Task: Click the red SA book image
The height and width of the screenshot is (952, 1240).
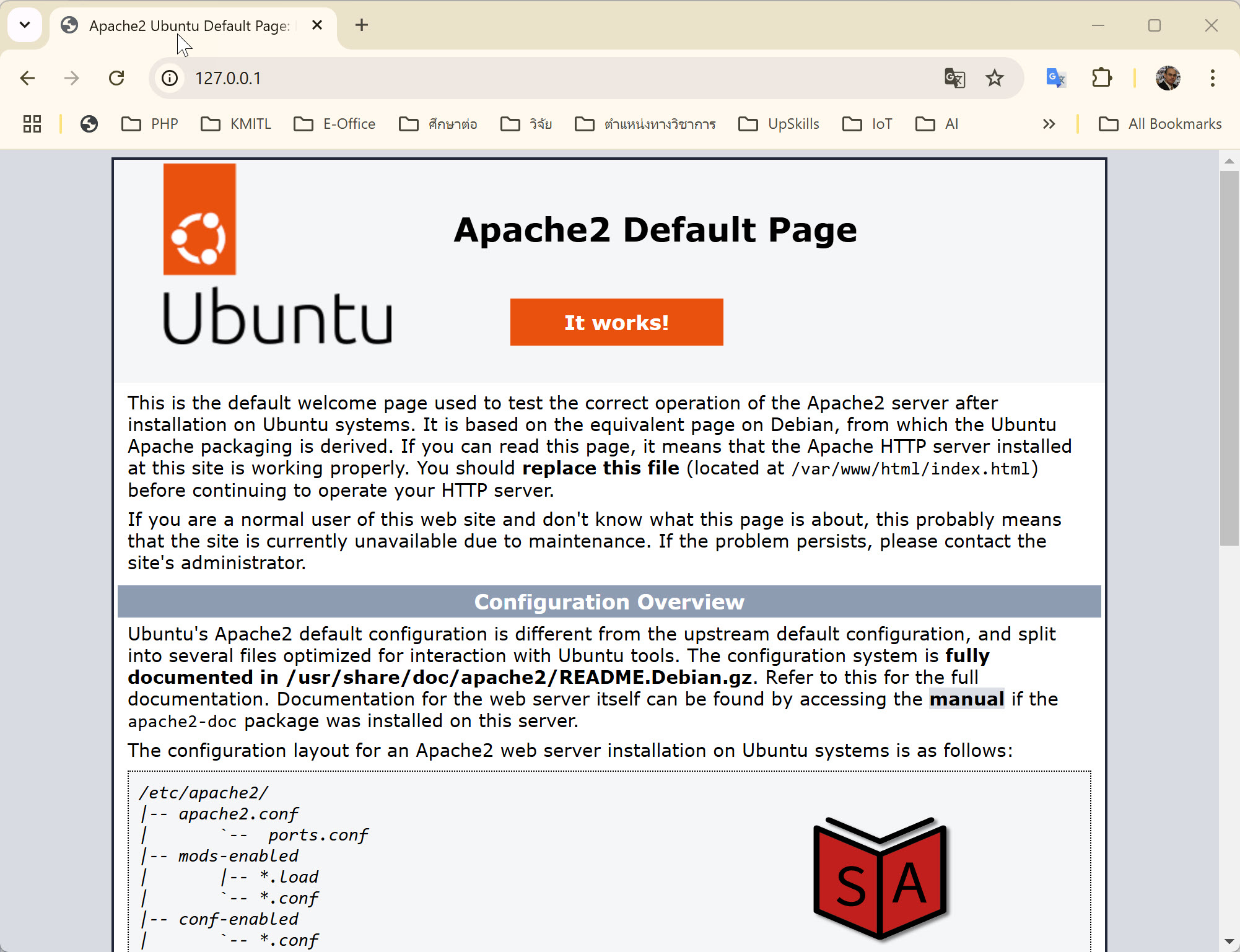Action: click(x=880, y=878)
